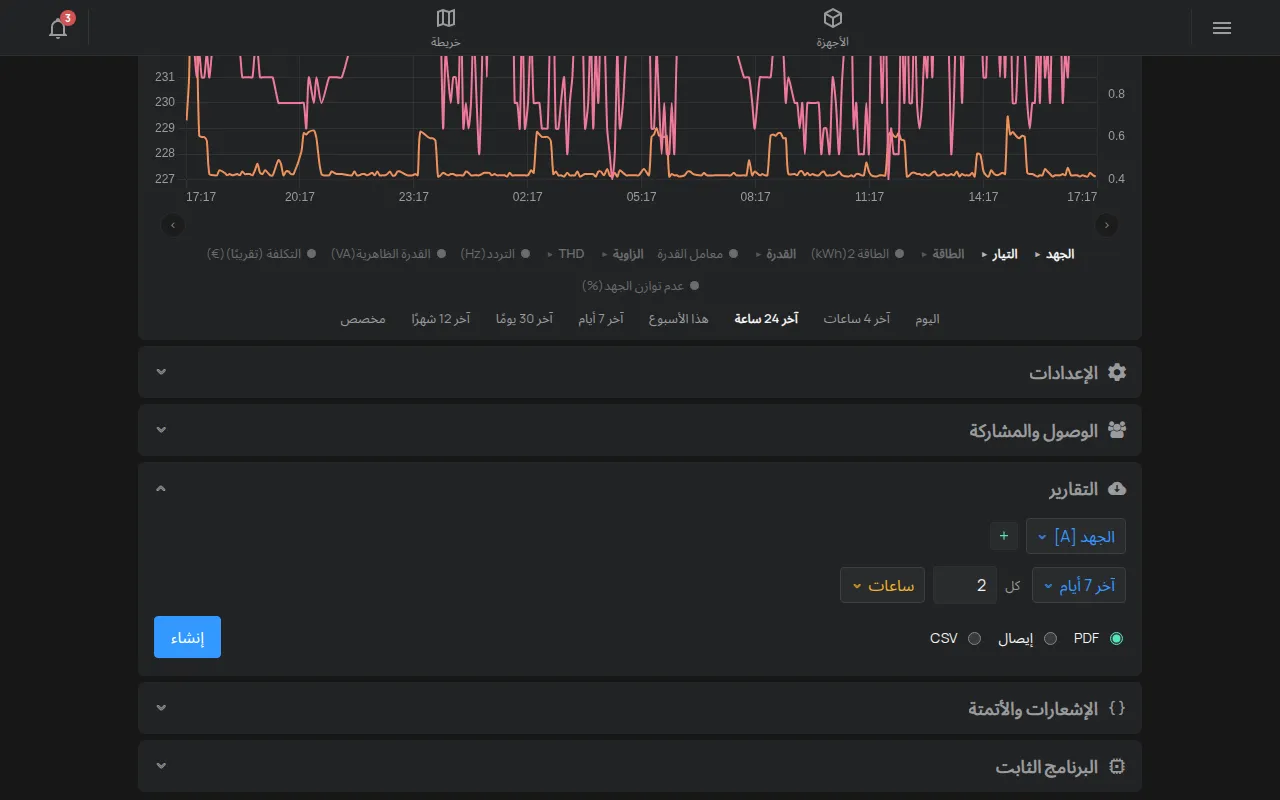Switch chart to آخر 4 ساعات
Image resolution: width=1280 pixels, height=800 pixels.
pyautogui.click(x=857, y=319)
